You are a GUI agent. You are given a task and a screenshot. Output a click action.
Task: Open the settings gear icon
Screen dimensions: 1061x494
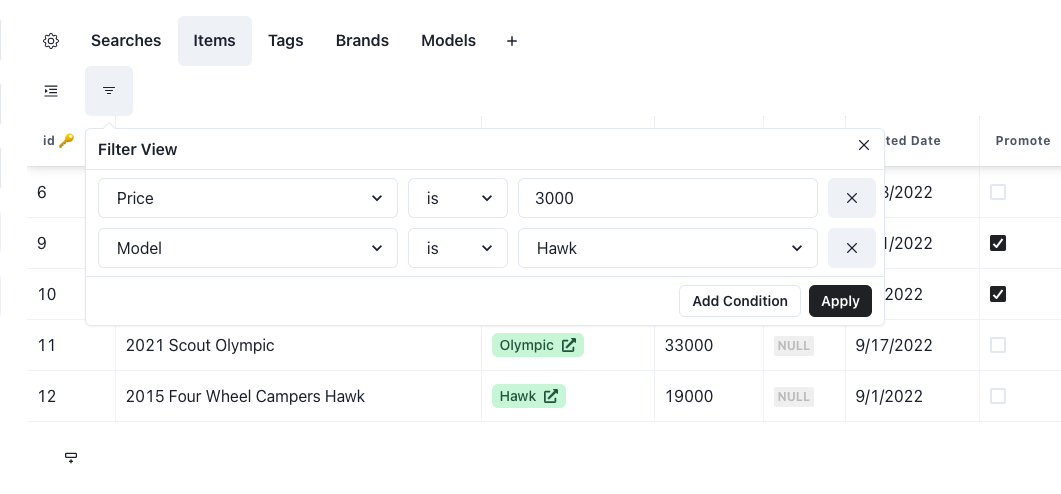pos(51,41)
